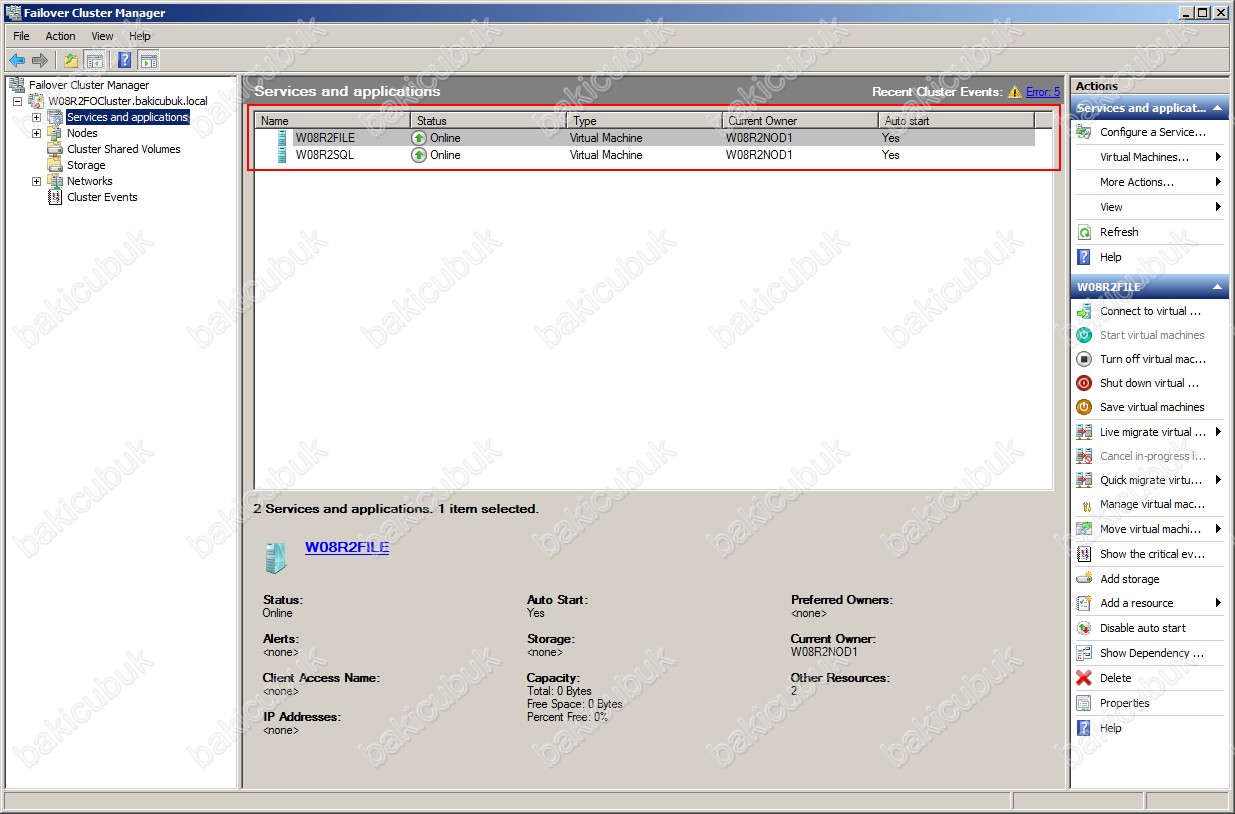Viewport: 1235px width, 814px height.
Task: Open the View menu in the menu bar
Action: click(x=103, y=36)
